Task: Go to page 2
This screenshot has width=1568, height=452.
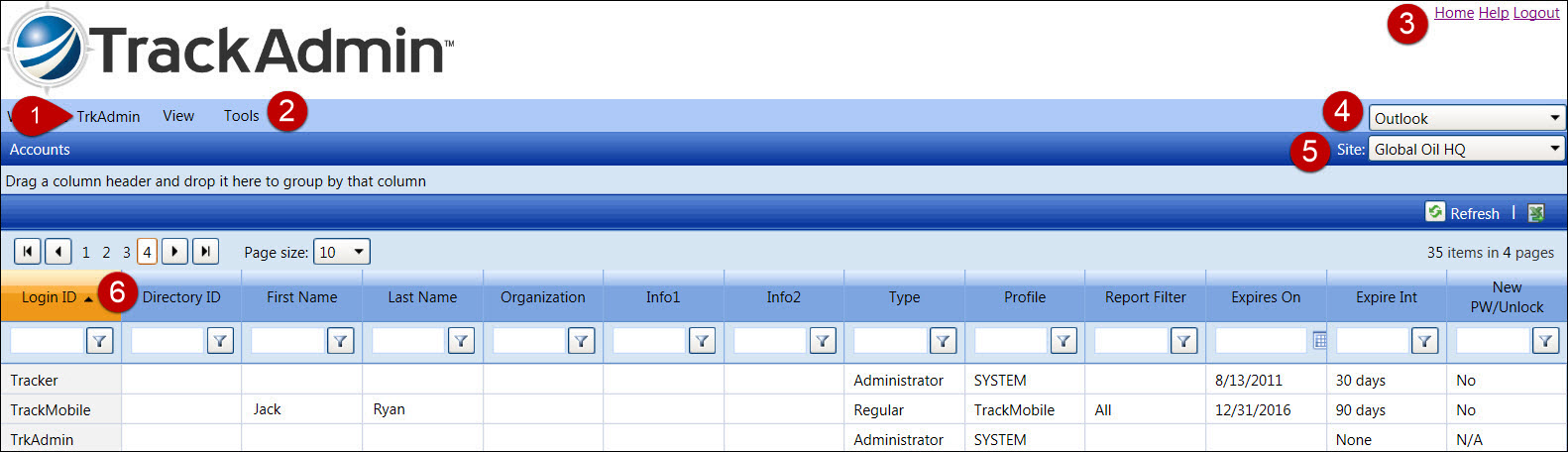Action: coord(106,252)
